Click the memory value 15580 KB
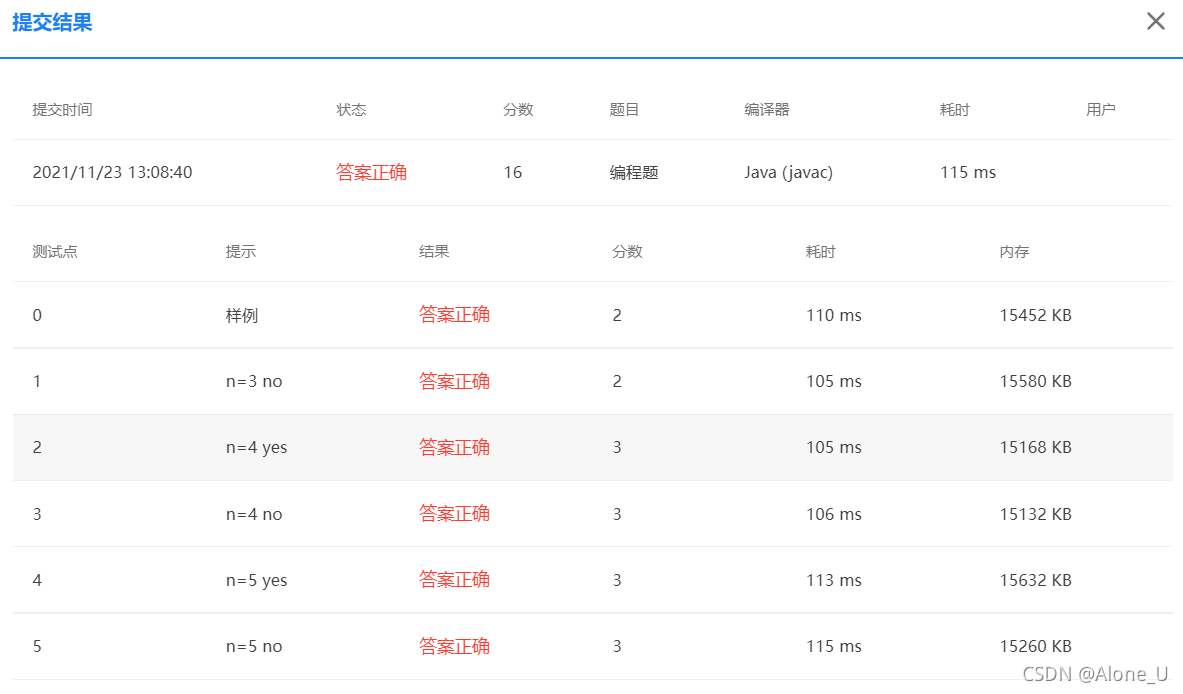The width and height of the screenshot is (1183, 694). [1035, 381]
